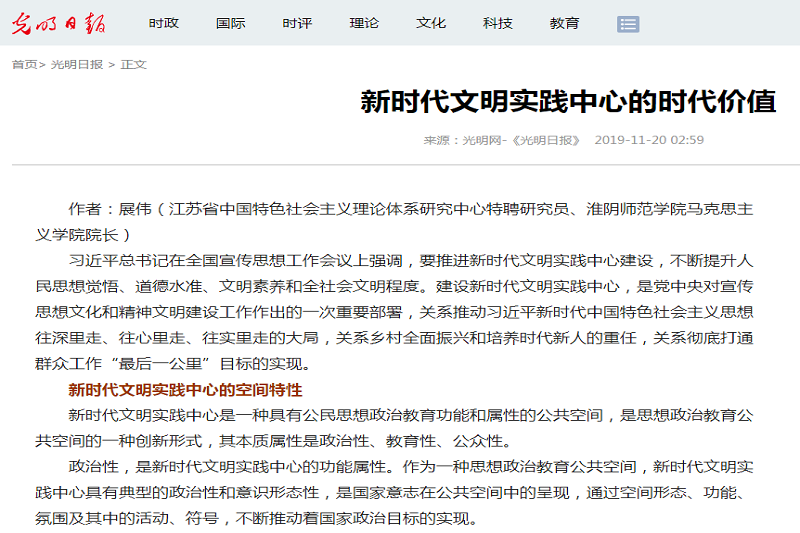
Task: Open the 时政 navigation section
Action: click(x=164, y=23)
